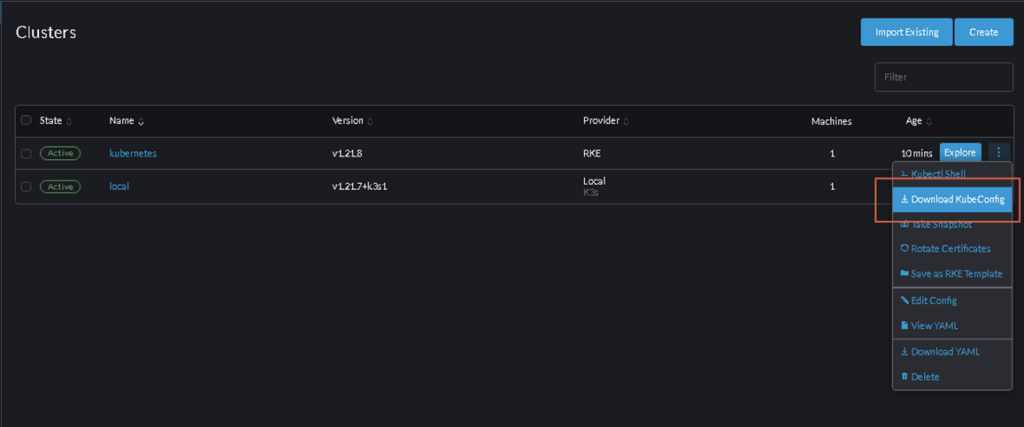Sort clusters by State column arrows
This screenshot has width=1024, height=427.
coord(69,121)
